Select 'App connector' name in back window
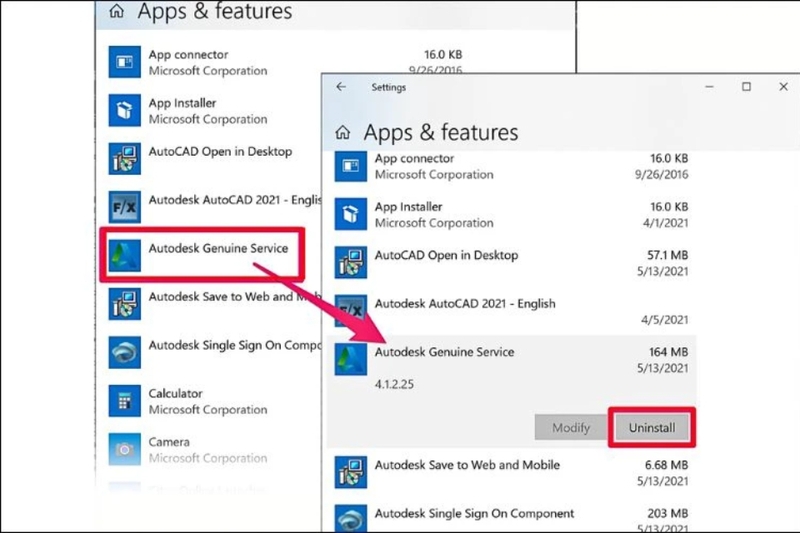 (188, 55)
